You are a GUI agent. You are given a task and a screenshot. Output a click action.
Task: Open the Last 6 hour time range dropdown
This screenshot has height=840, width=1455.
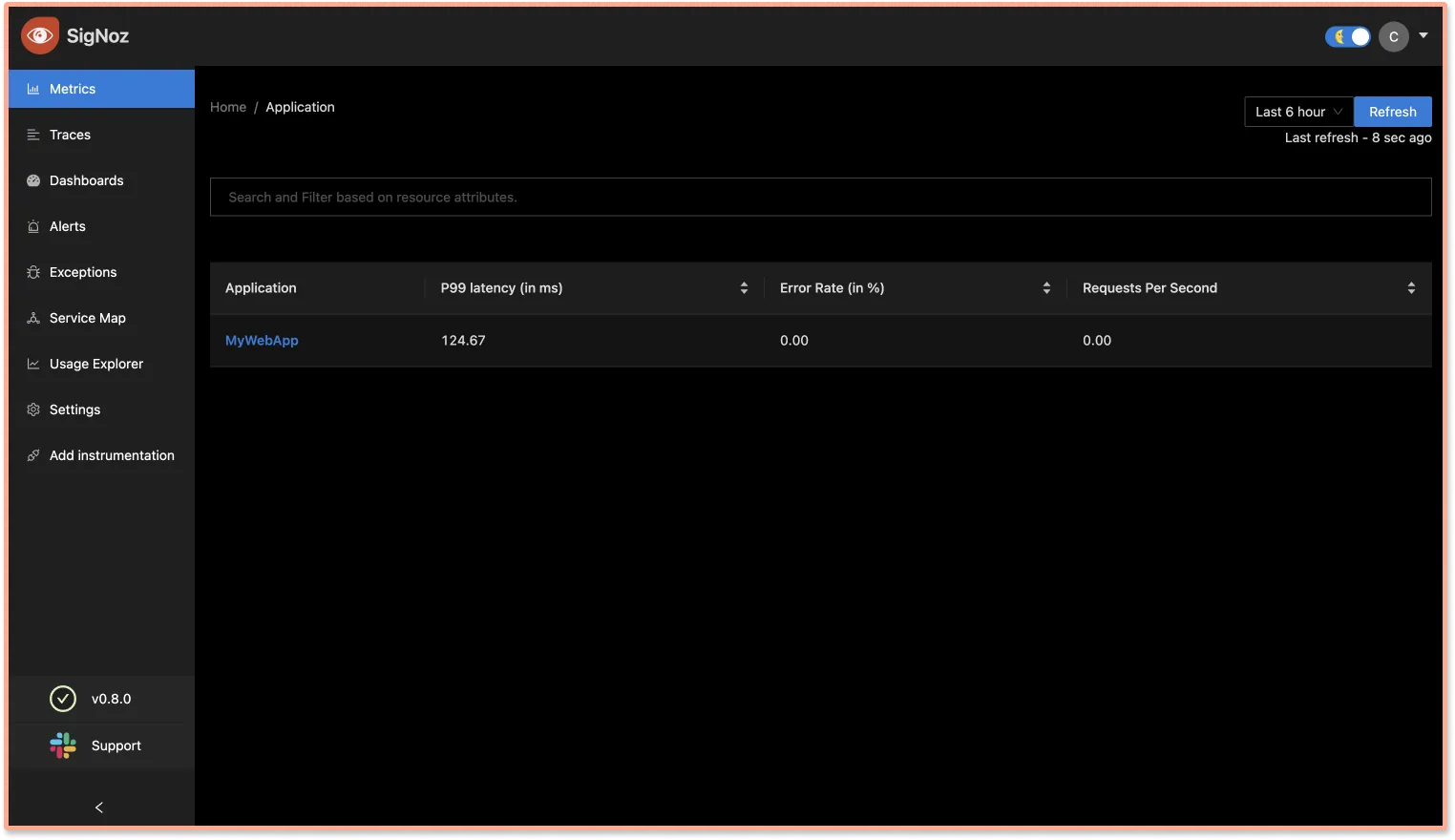click(x=1298, y=112)
